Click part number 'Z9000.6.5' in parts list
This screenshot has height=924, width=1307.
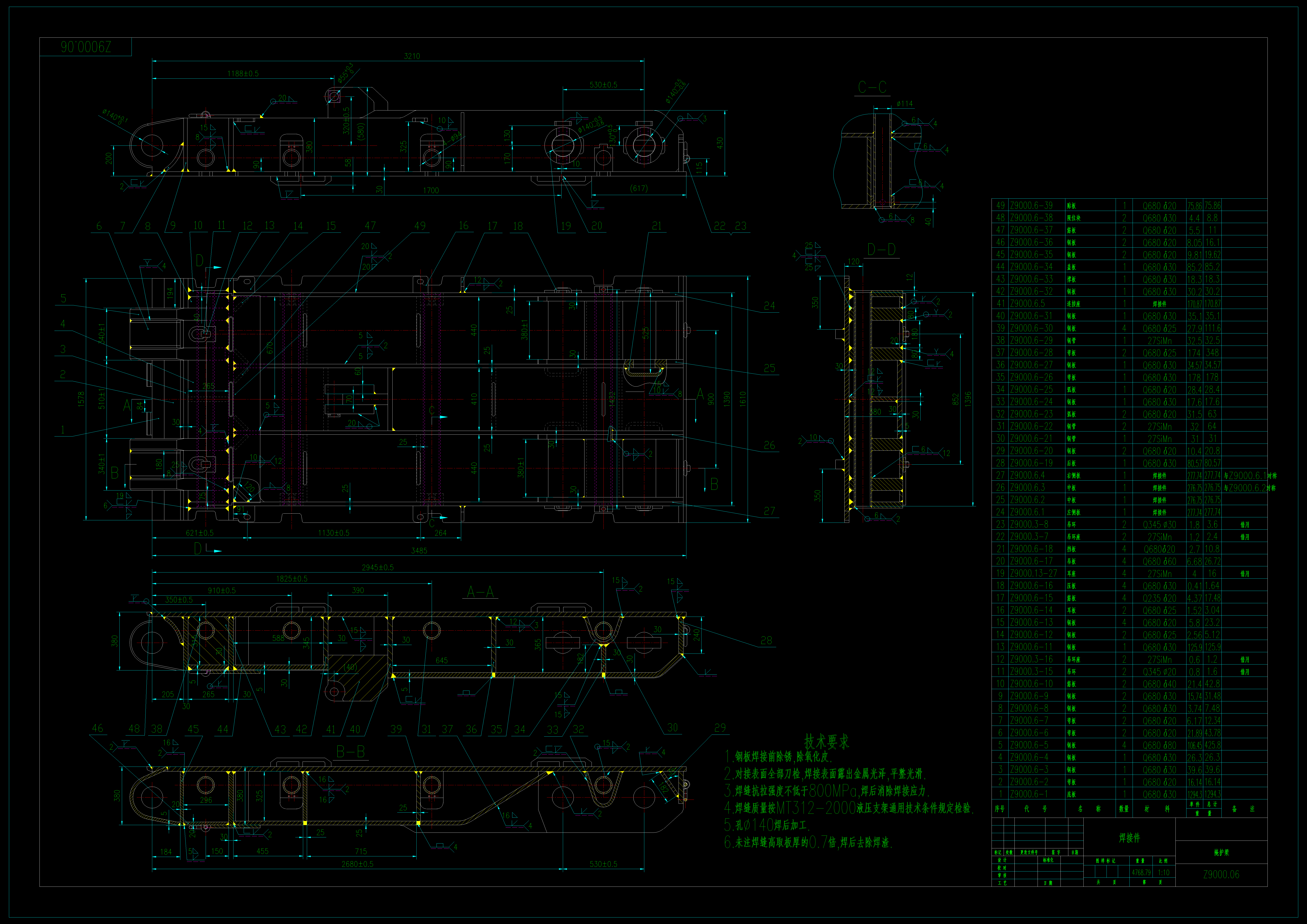coord(1028,303)
